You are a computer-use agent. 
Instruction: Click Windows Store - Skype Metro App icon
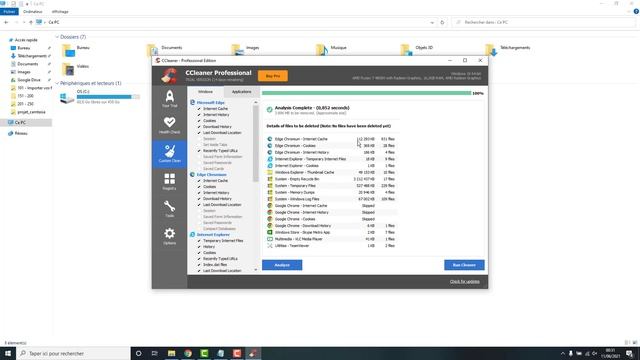(x=270, y=232)
